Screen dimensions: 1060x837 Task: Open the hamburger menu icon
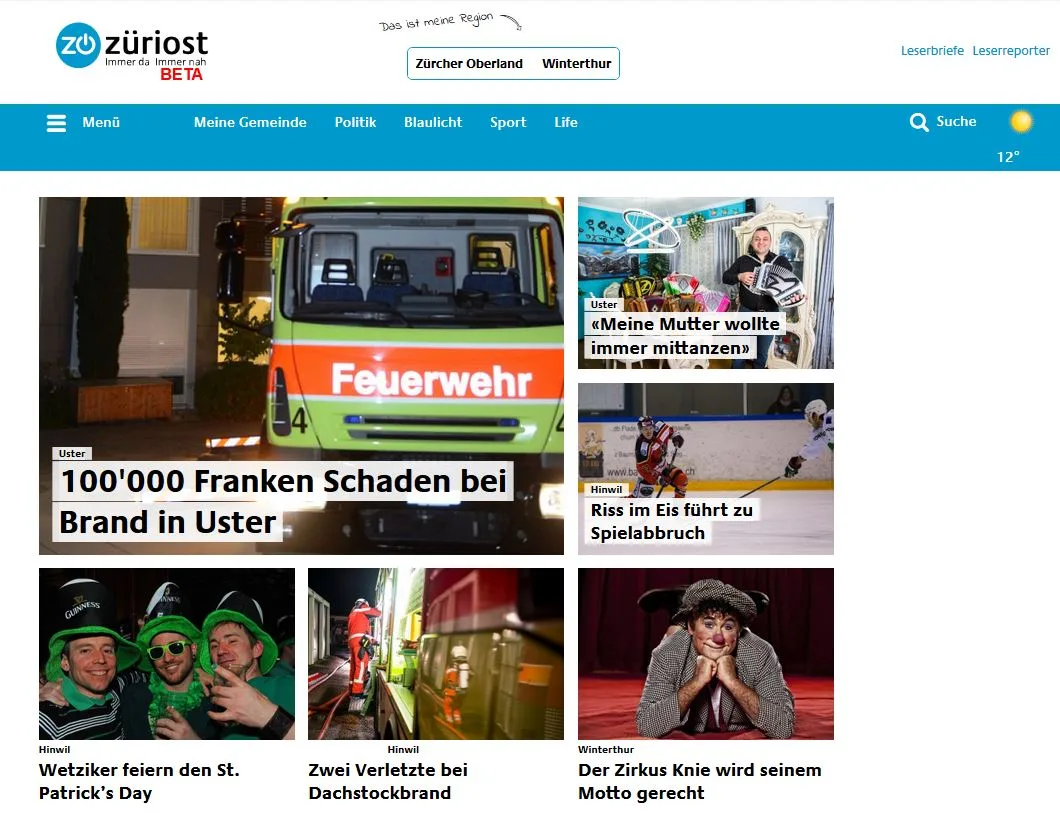[x=56, y=123]
